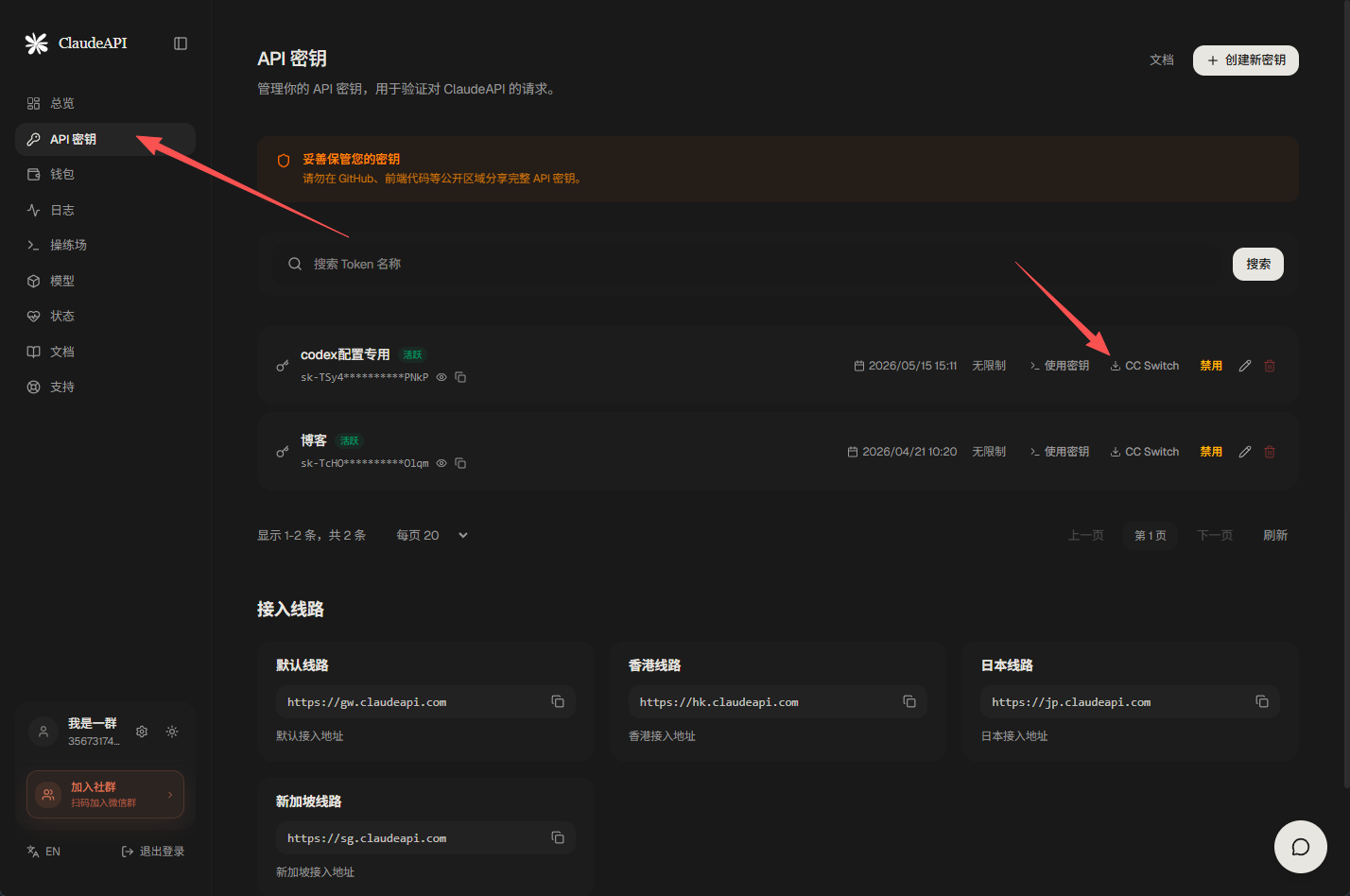Disable the codex配置专用 key via 禁用
This screenshot has height=896, width=1350.
pos(1211,366)
